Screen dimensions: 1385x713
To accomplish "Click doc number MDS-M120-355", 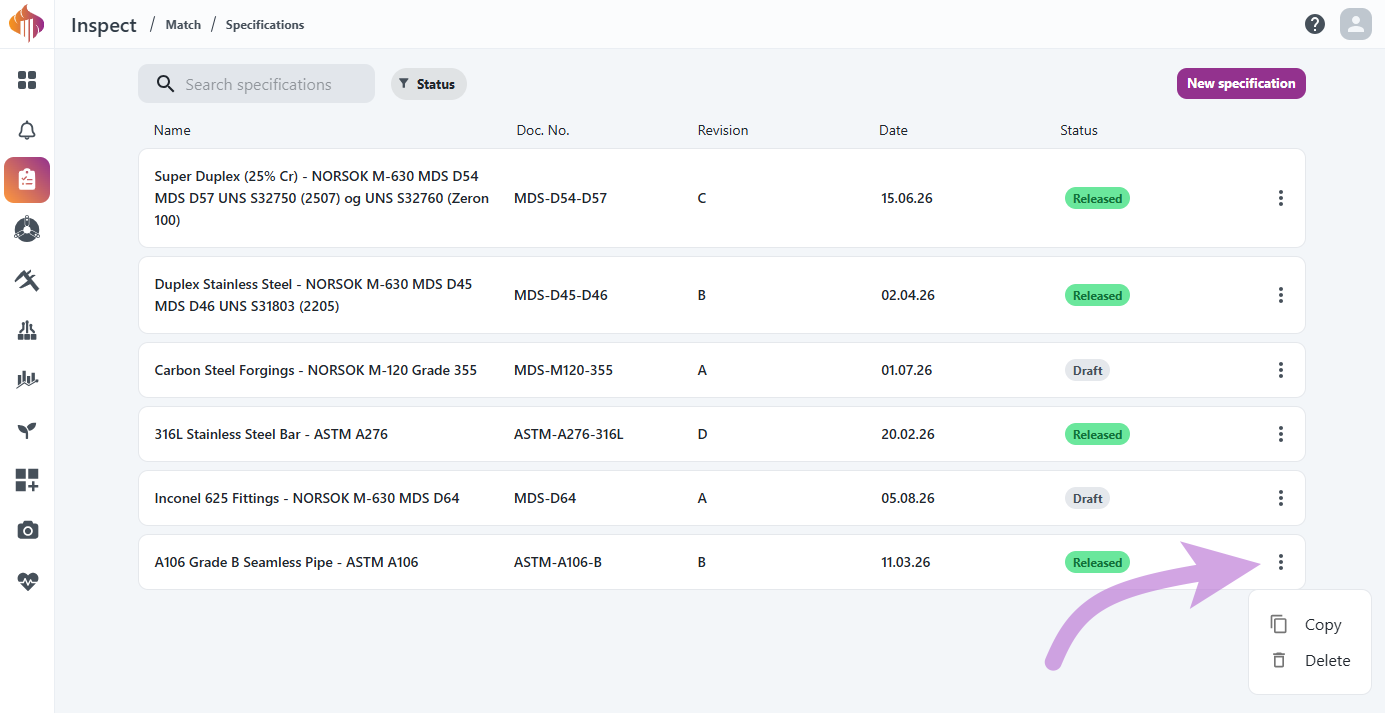I will pos(563,370).
